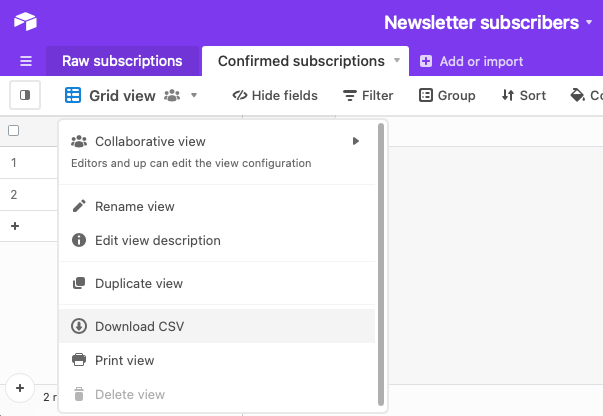Click the Hide fields button
This screenshot has height=416, width=603.
(x=275, y=96)
